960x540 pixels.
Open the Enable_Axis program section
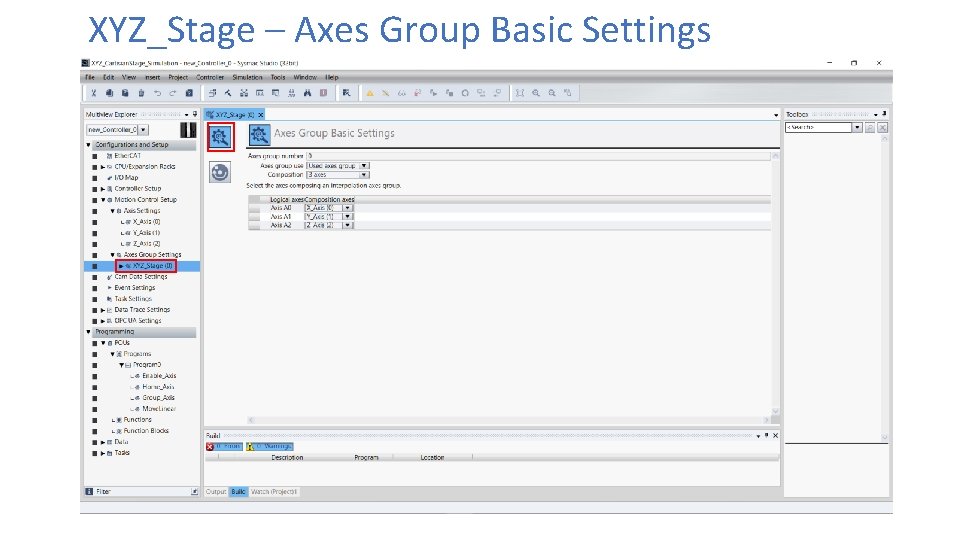[159, 376]
